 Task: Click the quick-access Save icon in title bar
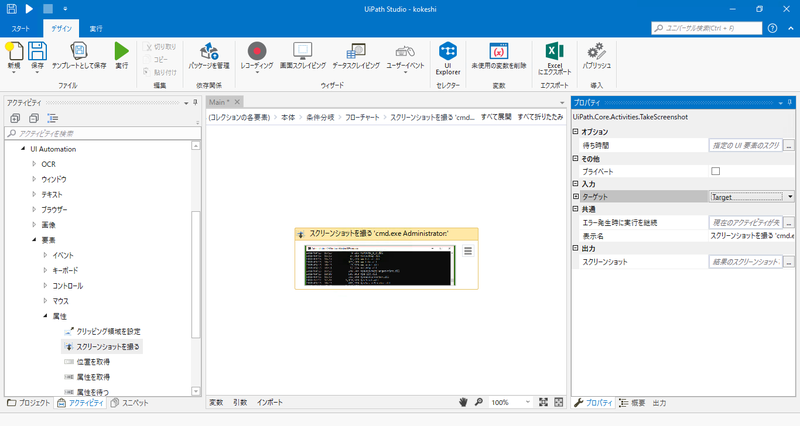pyautogui.click(x=11, y=9)
